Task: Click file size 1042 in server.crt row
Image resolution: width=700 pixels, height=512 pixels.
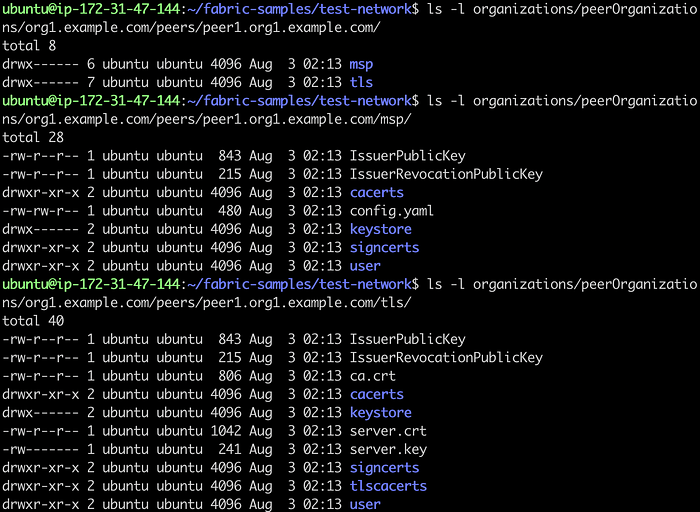Action: (226, 431)
